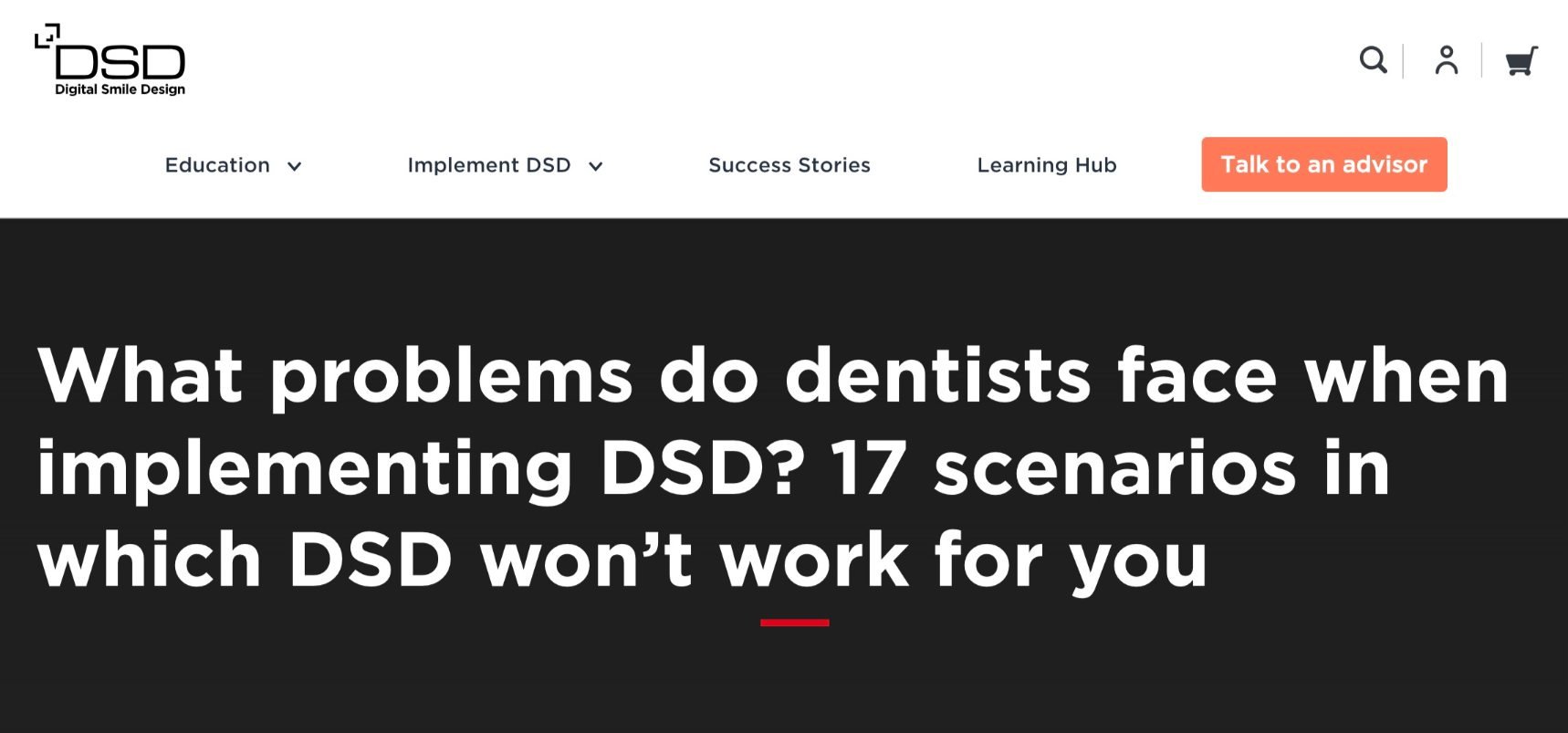
Task: Open the user account icon
Action: pos(1447,60)
